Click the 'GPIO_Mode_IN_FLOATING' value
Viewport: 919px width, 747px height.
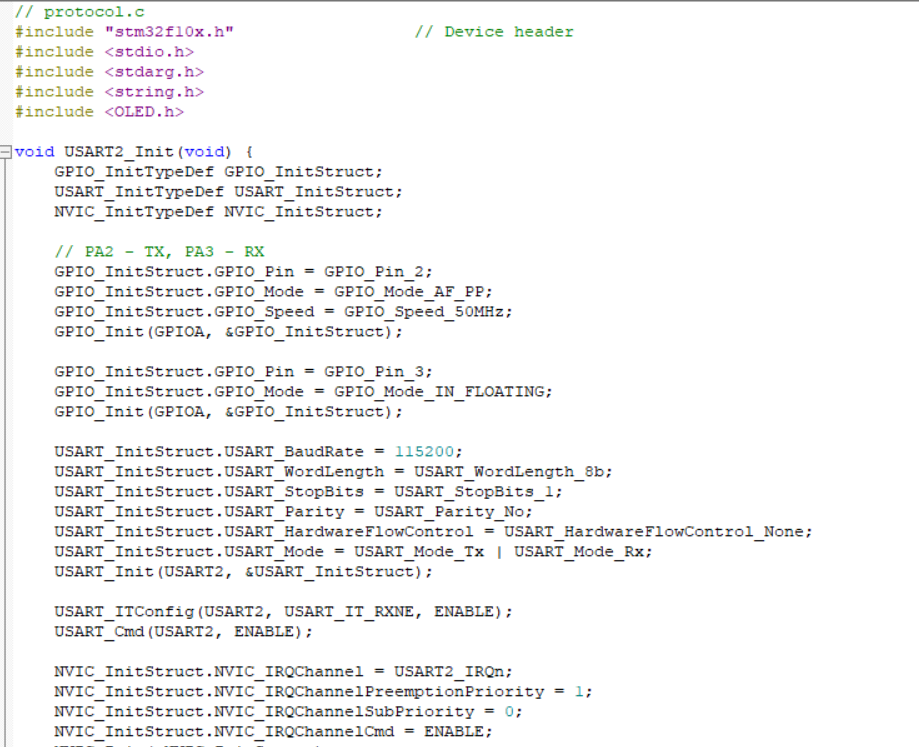pos(438,391)
